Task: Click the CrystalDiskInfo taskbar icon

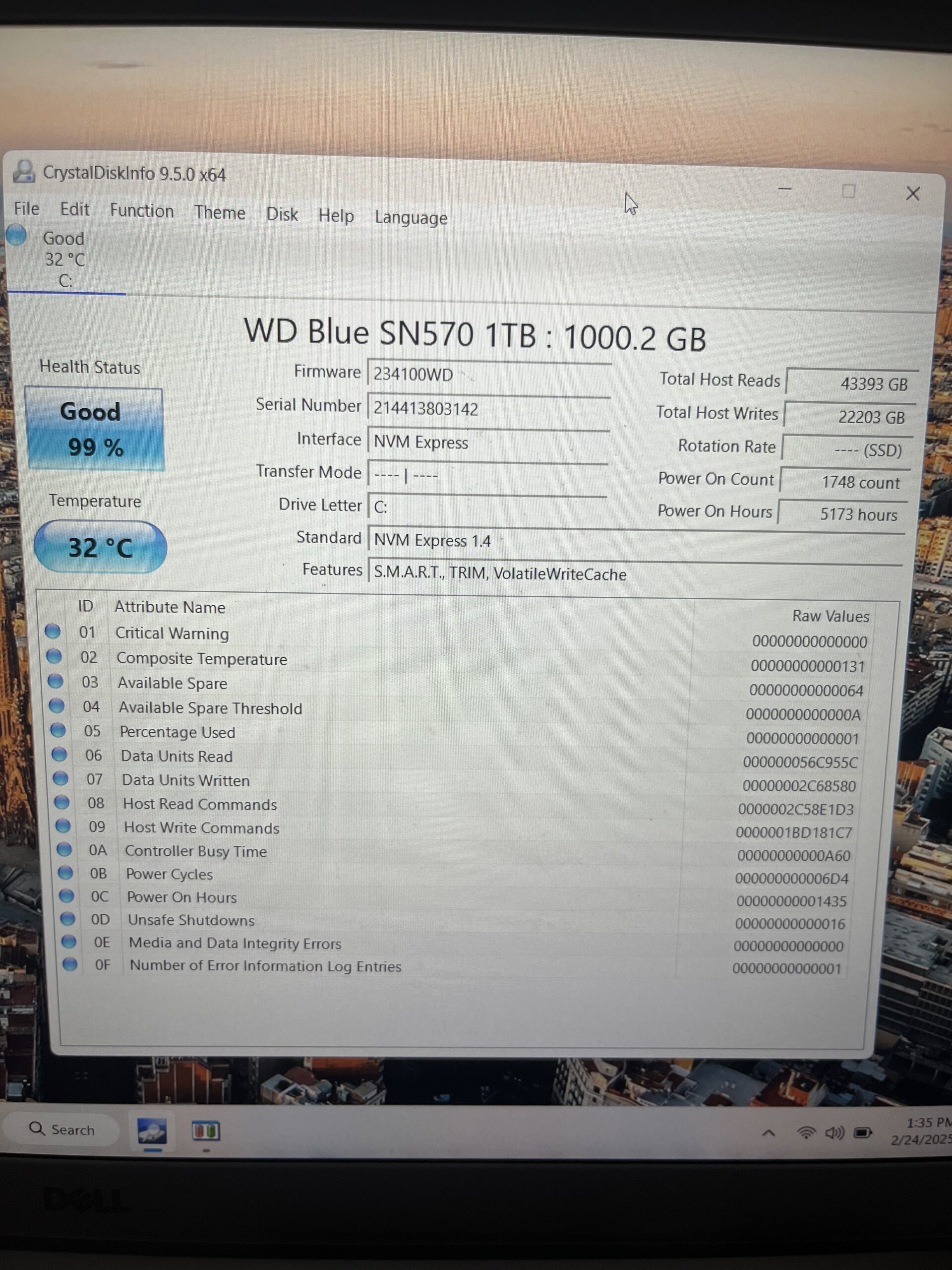Action: click(x=152, y=1131)
